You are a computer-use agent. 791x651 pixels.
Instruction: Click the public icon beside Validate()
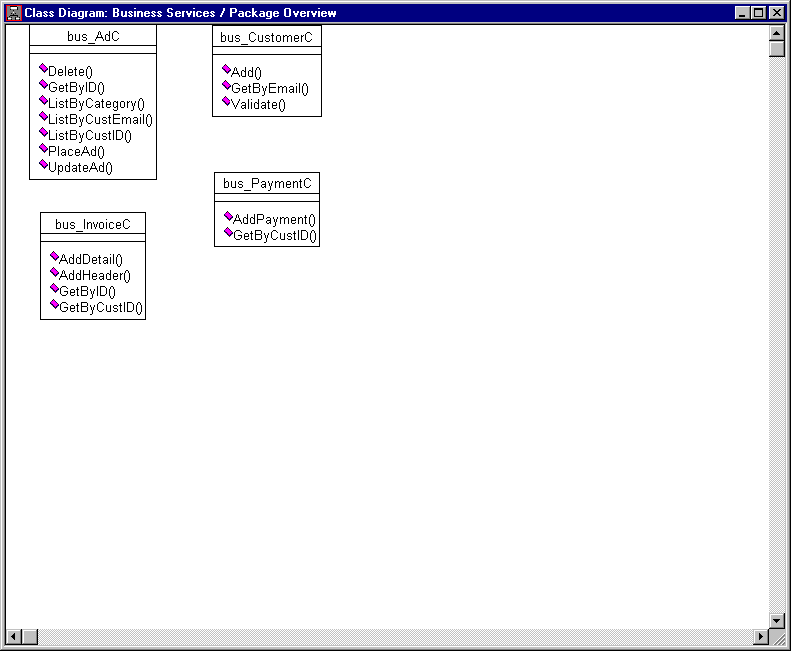click(x=227, y=101)
